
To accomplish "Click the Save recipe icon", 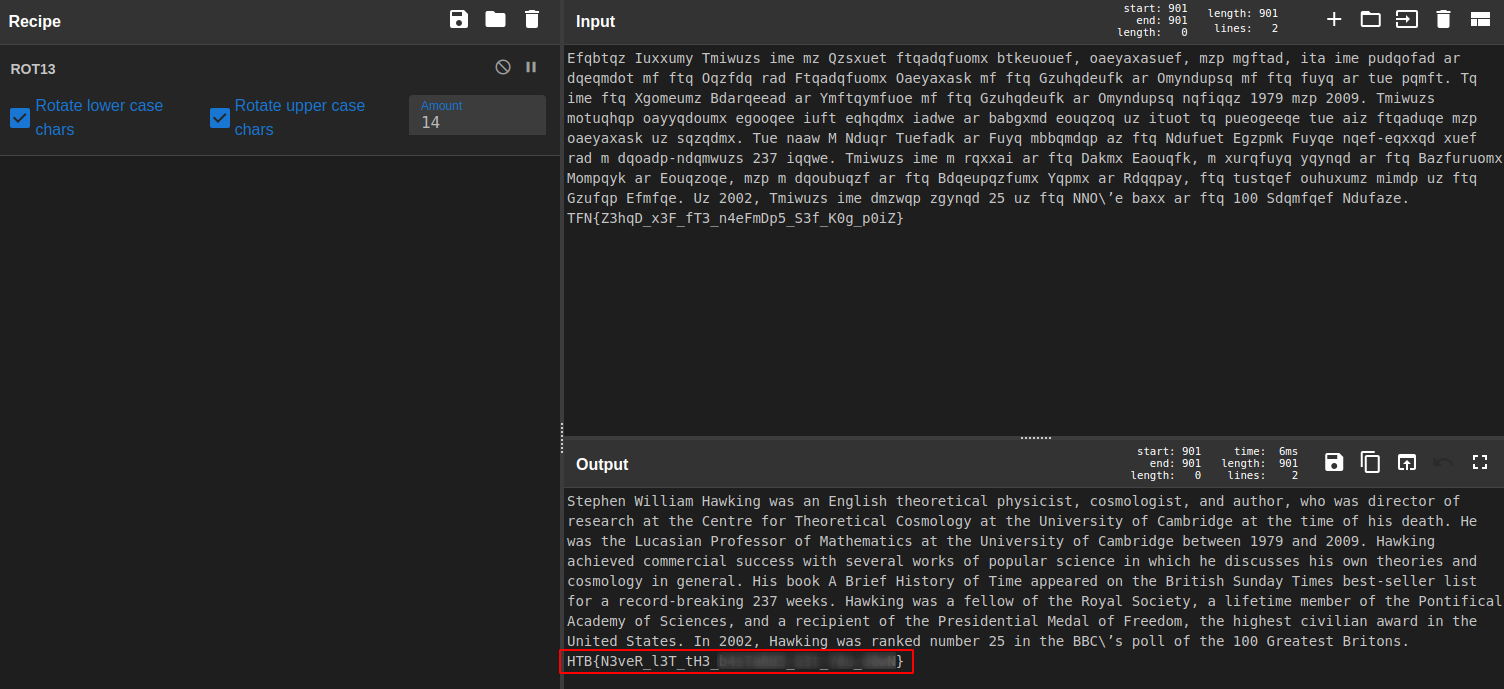I will [459, 19].
